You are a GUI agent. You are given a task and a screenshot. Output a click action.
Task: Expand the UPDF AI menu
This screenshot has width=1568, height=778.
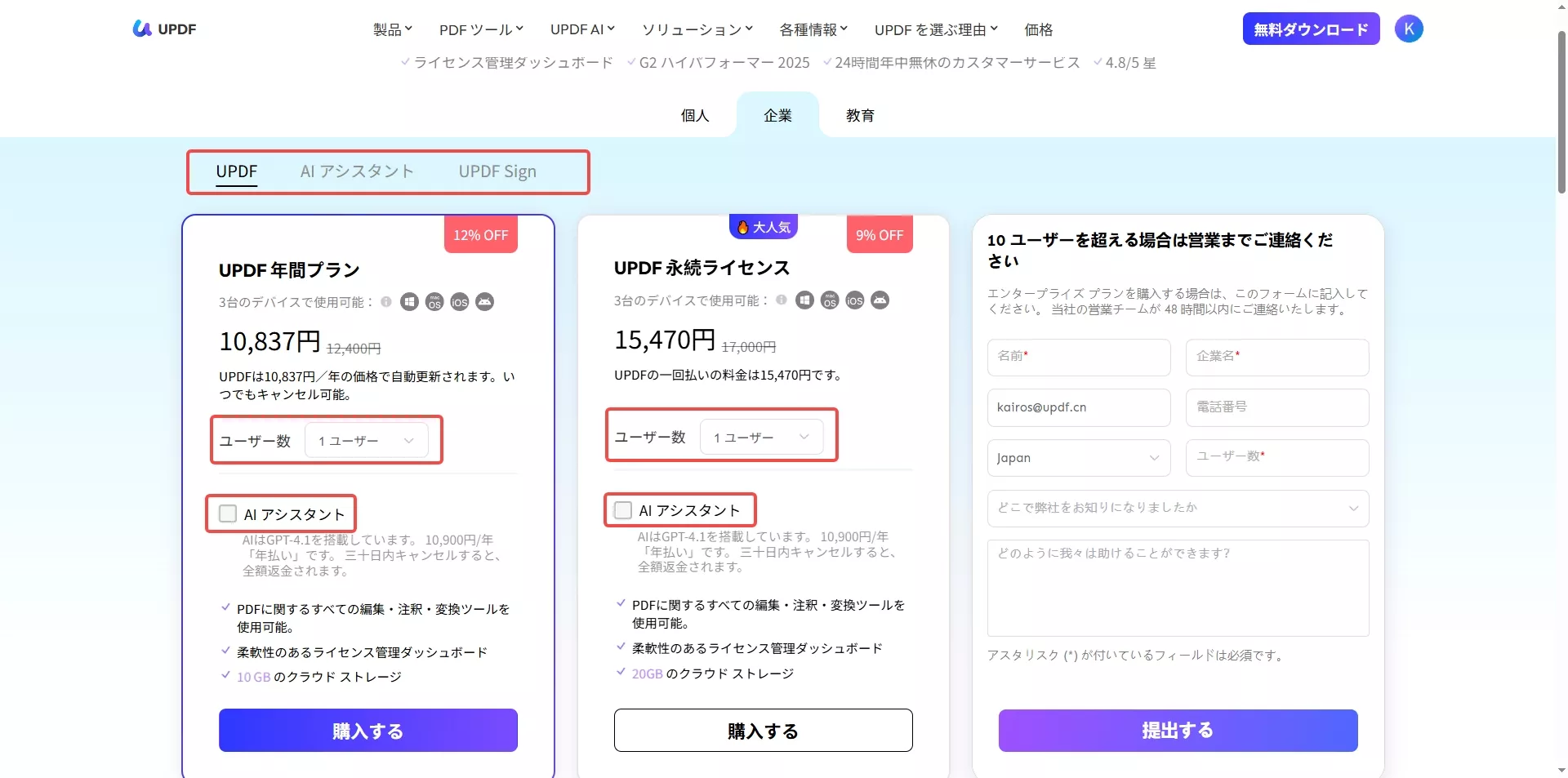click(x=582, y=29)
